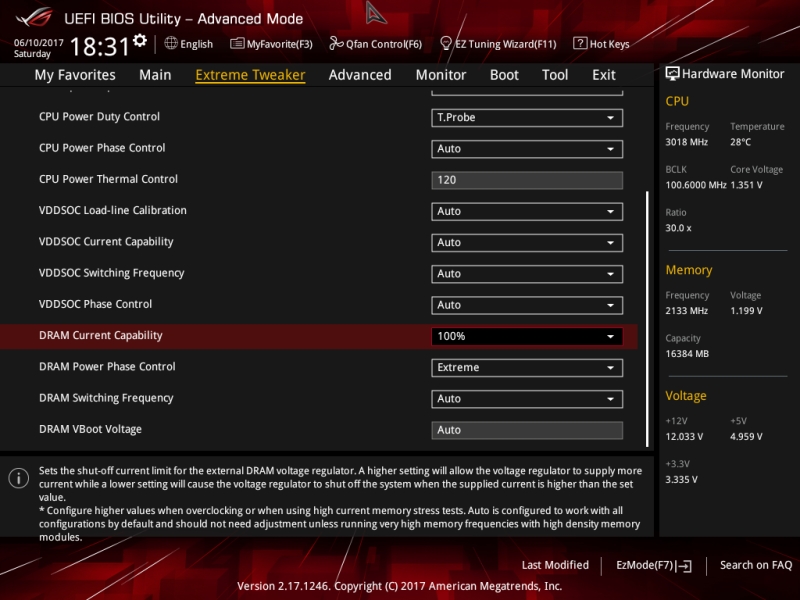Click CPU frequency 3018 MHz value
800x600 pixels.
click(x=687, y=142)
